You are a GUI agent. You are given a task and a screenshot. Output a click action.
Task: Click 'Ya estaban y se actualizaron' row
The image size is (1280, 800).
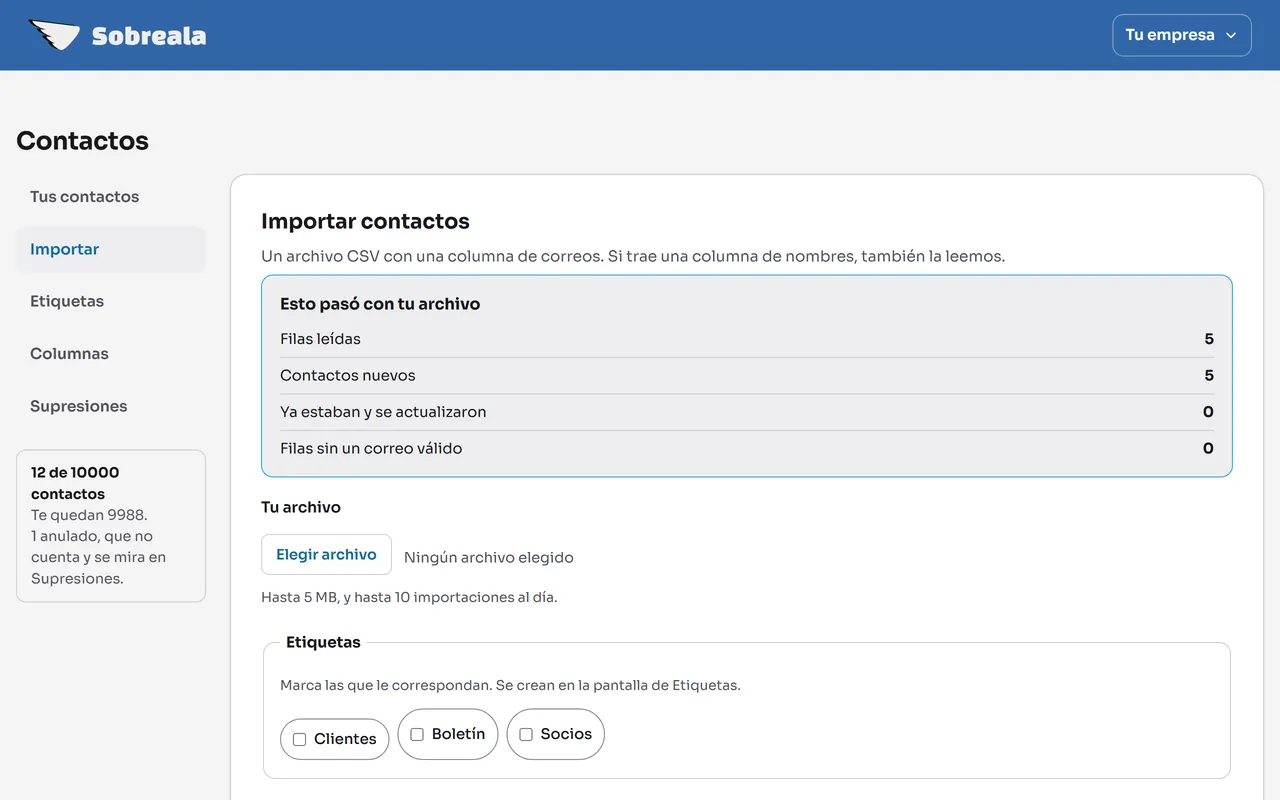point(747,412)
